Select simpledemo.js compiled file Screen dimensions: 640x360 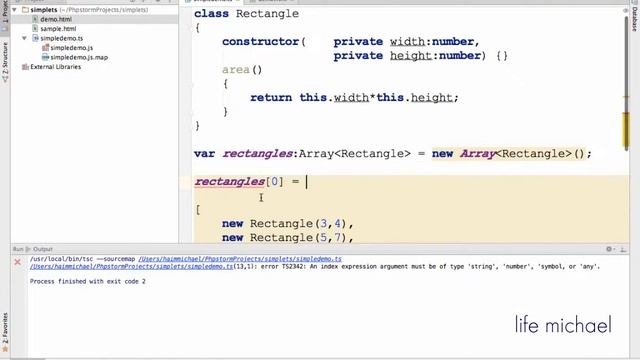click(x=71, y=48)
